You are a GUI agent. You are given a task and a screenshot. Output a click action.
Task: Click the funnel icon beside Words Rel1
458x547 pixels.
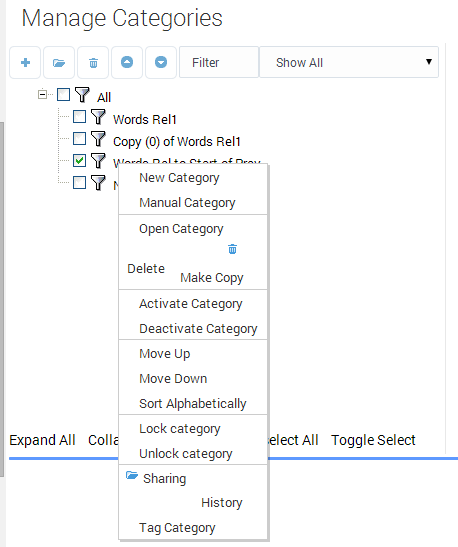click(x=98, y=117)
